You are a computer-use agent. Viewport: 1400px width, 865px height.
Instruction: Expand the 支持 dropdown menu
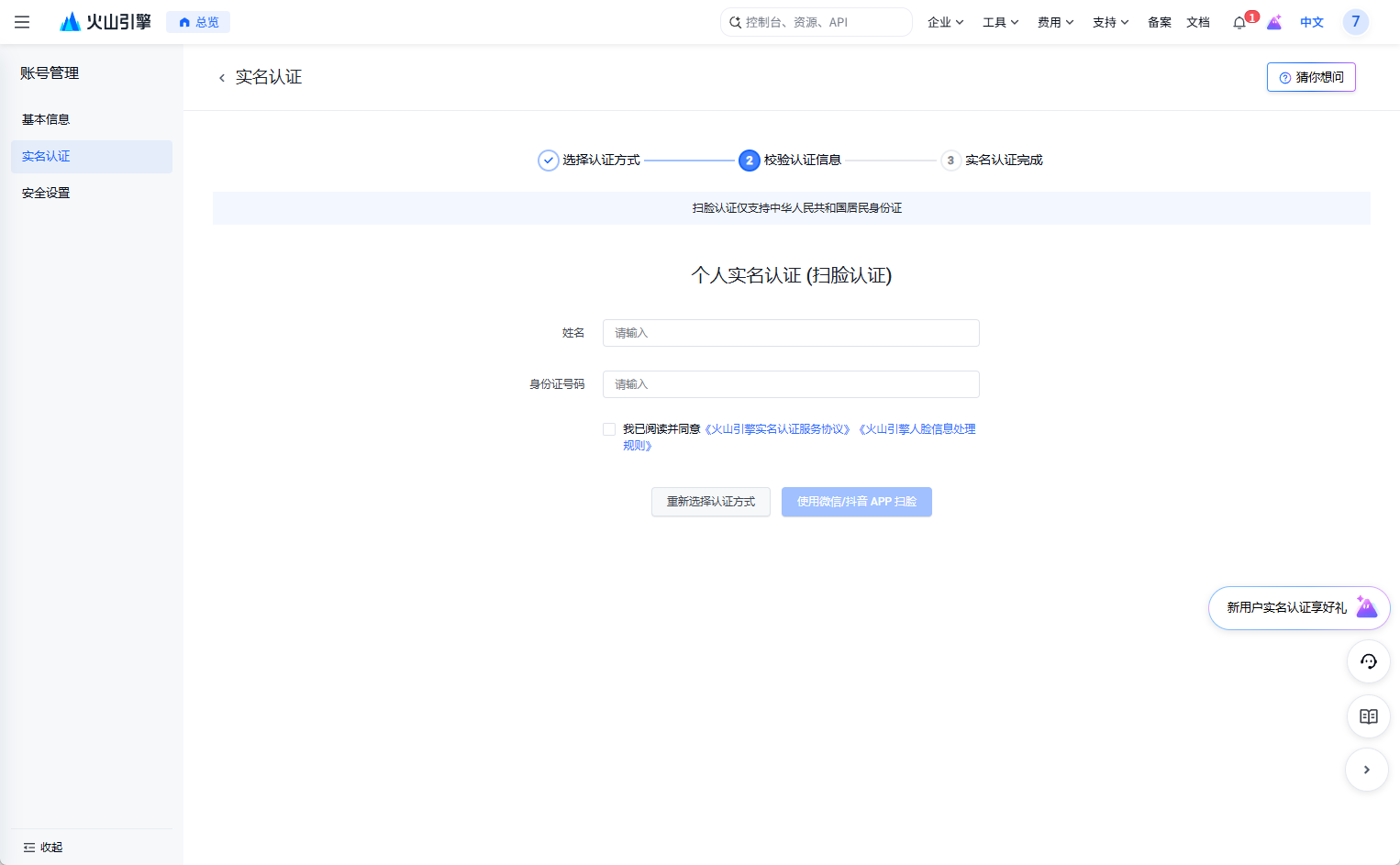tap(1110, 22)
